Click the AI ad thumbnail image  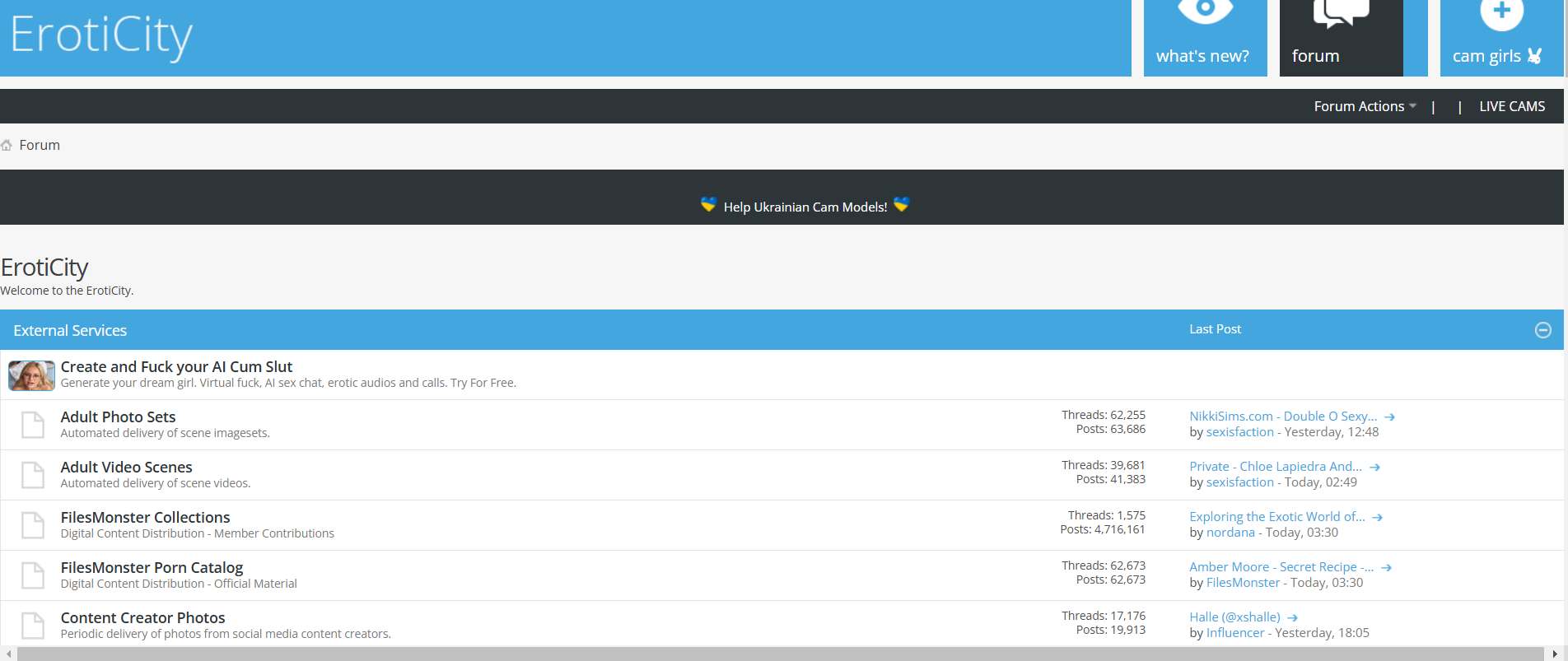point(31,375)
